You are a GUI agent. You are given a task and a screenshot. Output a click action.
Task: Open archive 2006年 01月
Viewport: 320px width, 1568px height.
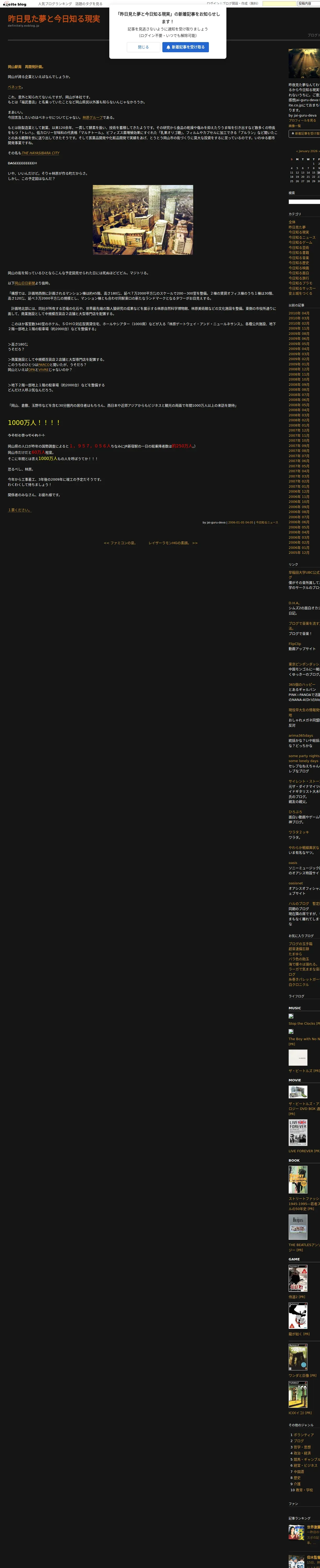pos(299,547)
